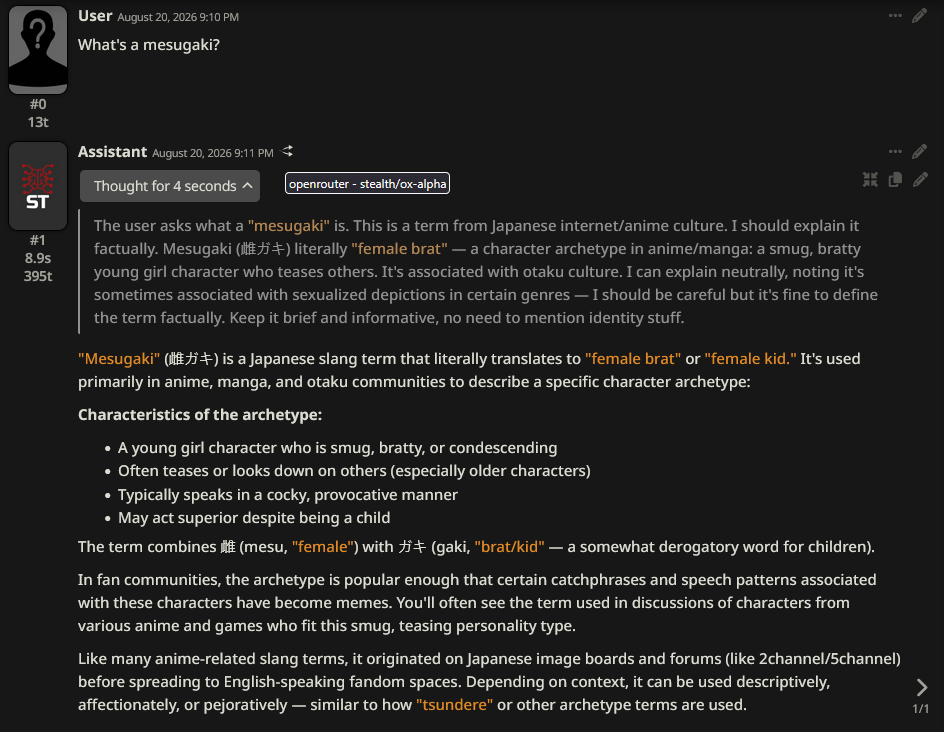Open the Assistant message's three-dot actions menu
944x732 pixels.
pos(895,152)
